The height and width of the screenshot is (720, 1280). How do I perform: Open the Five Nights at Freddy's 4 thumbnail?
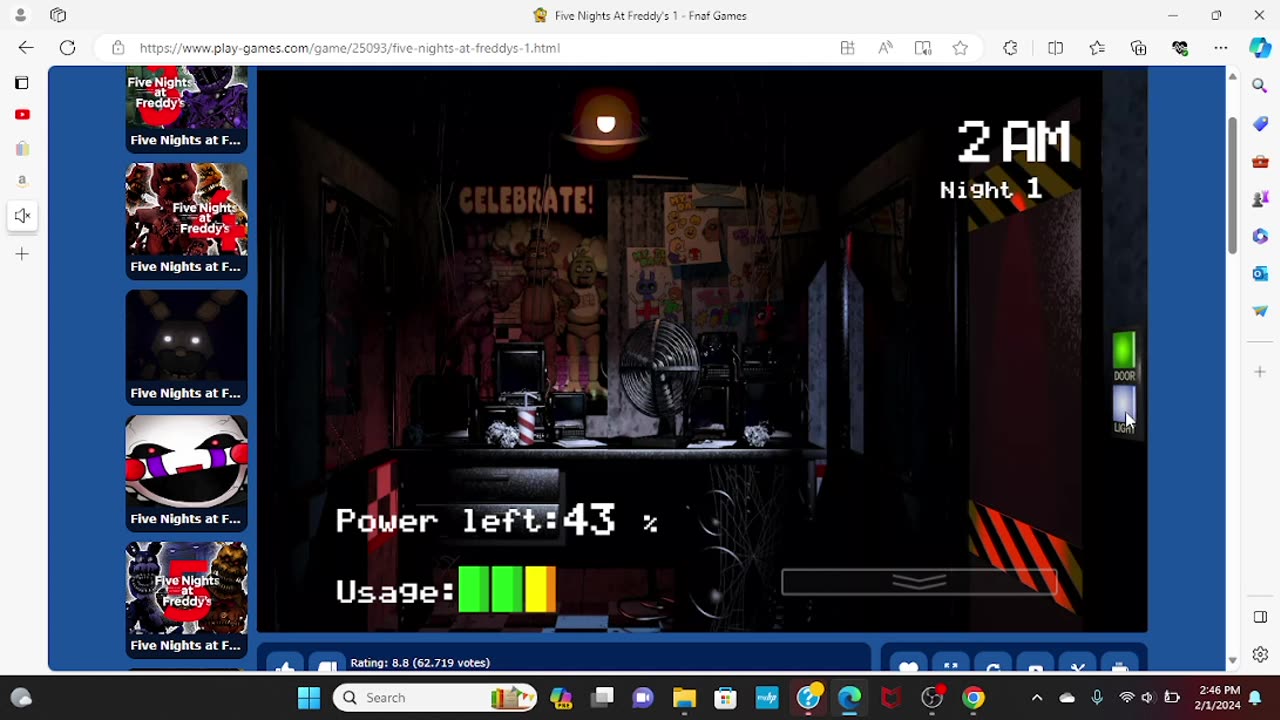point(187,220)
